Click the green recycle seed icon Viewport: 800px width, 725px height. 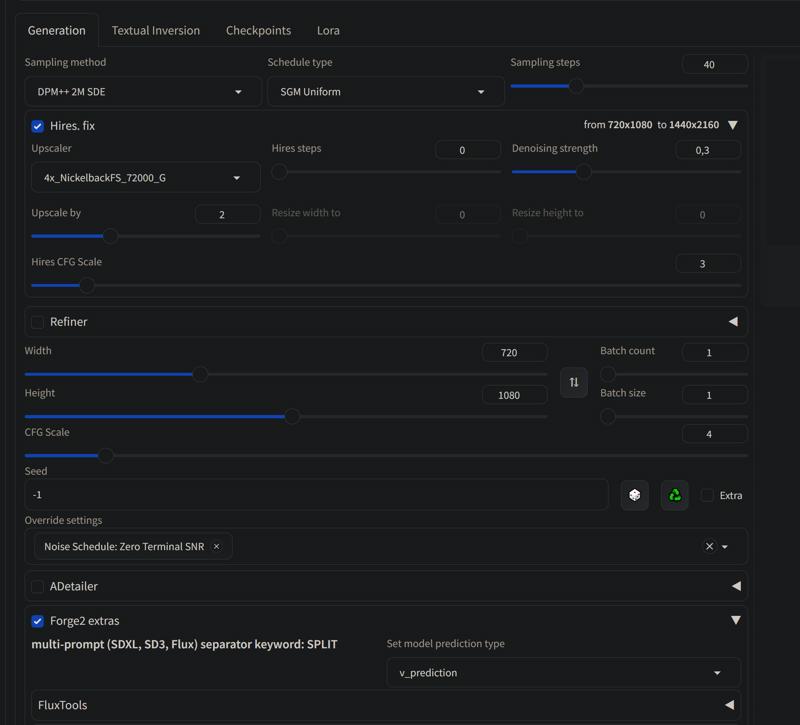(675, 495)
